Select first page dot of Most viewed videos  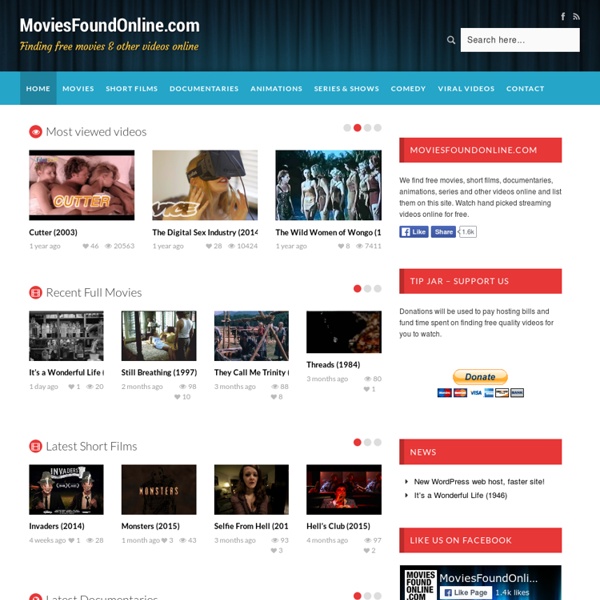pos(347,128)
